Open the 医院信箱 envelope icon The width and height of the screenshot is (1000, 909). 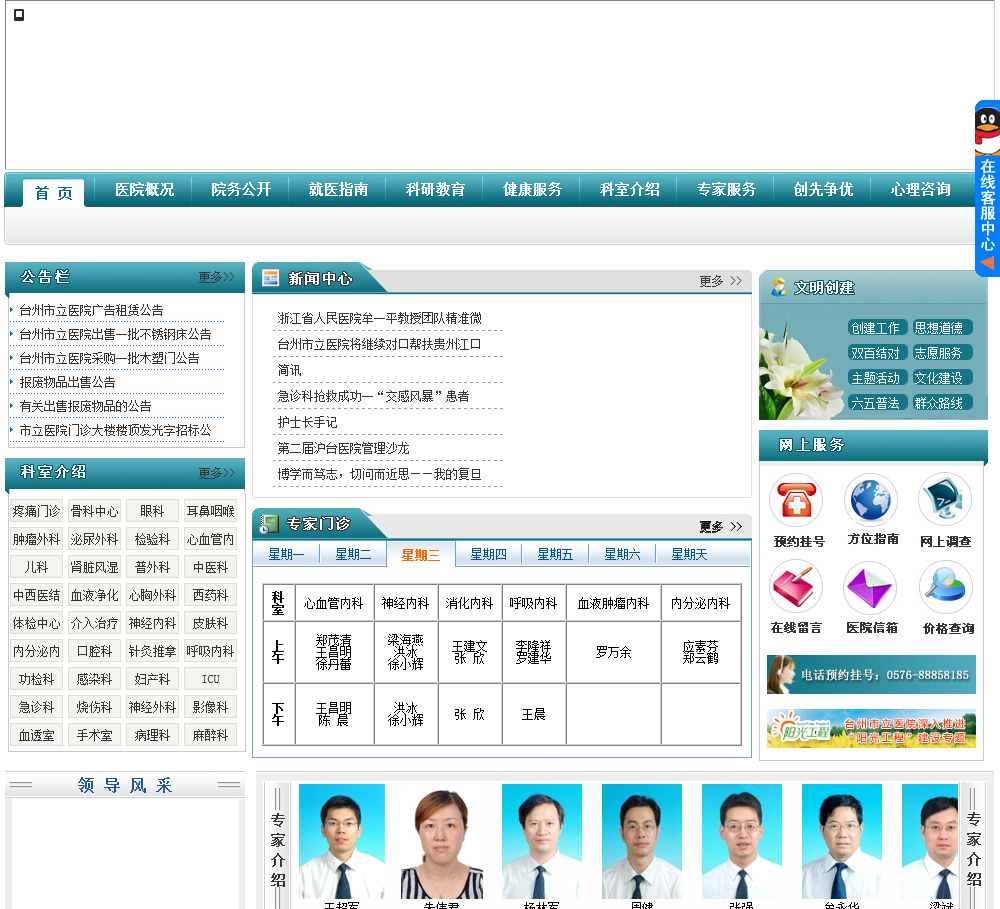871,587
